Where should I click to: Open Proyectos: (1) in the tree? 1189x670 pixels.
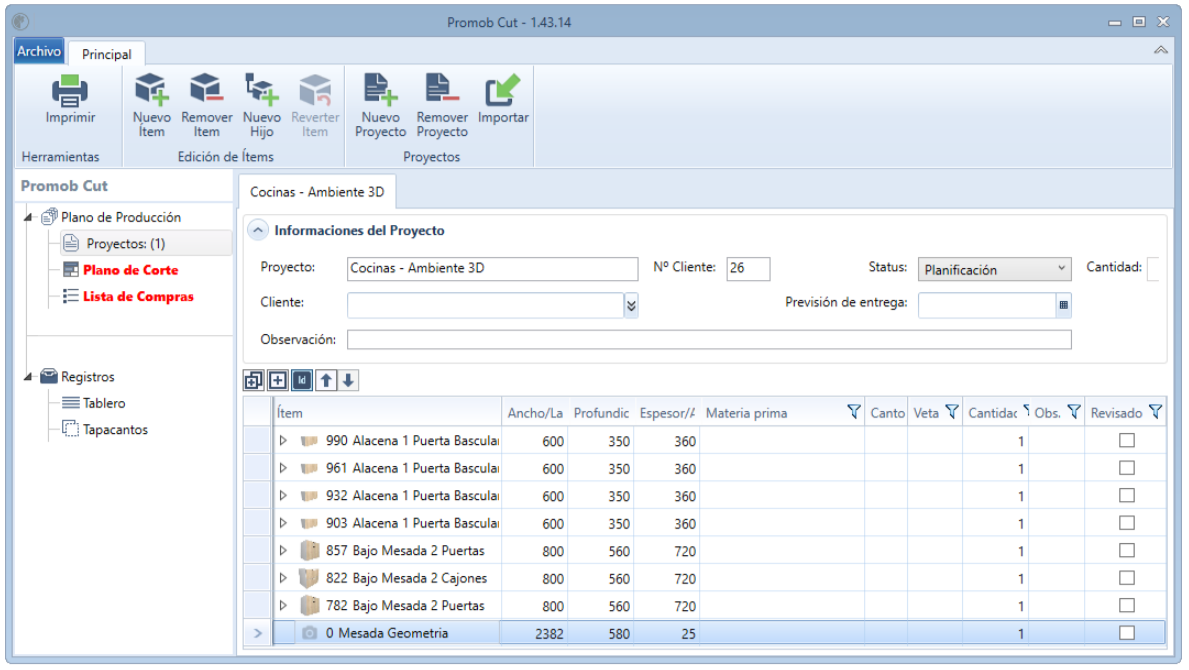click(125, 243)
